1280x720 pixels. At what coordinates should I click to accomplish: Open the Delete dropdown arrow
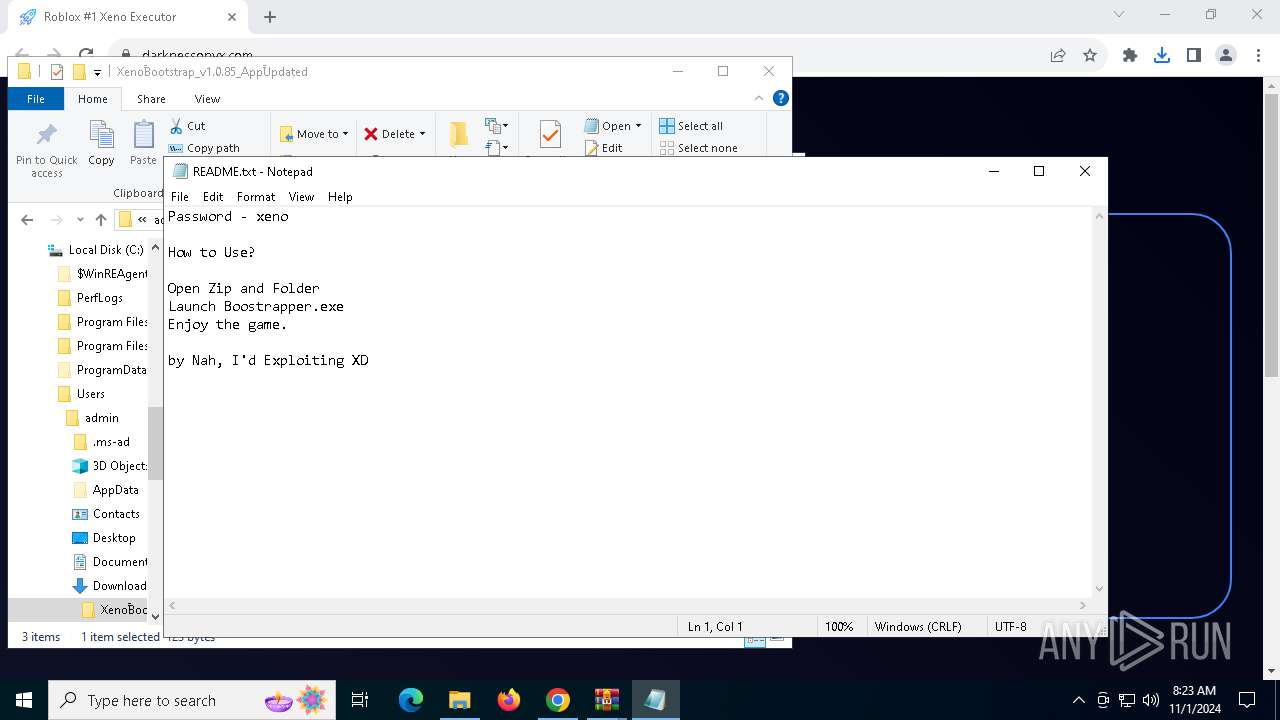[422, 134]
